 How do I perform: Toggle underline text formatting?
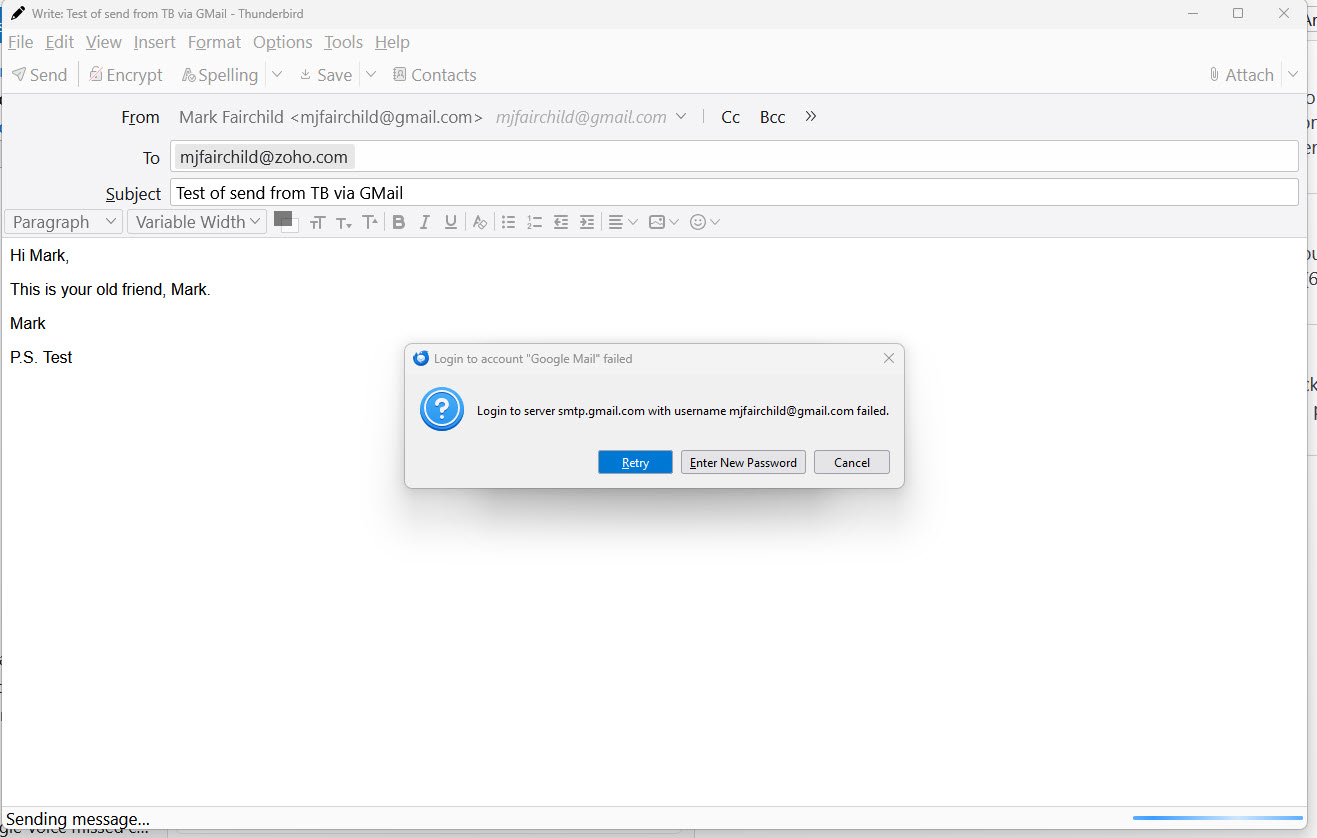point(451,222)
